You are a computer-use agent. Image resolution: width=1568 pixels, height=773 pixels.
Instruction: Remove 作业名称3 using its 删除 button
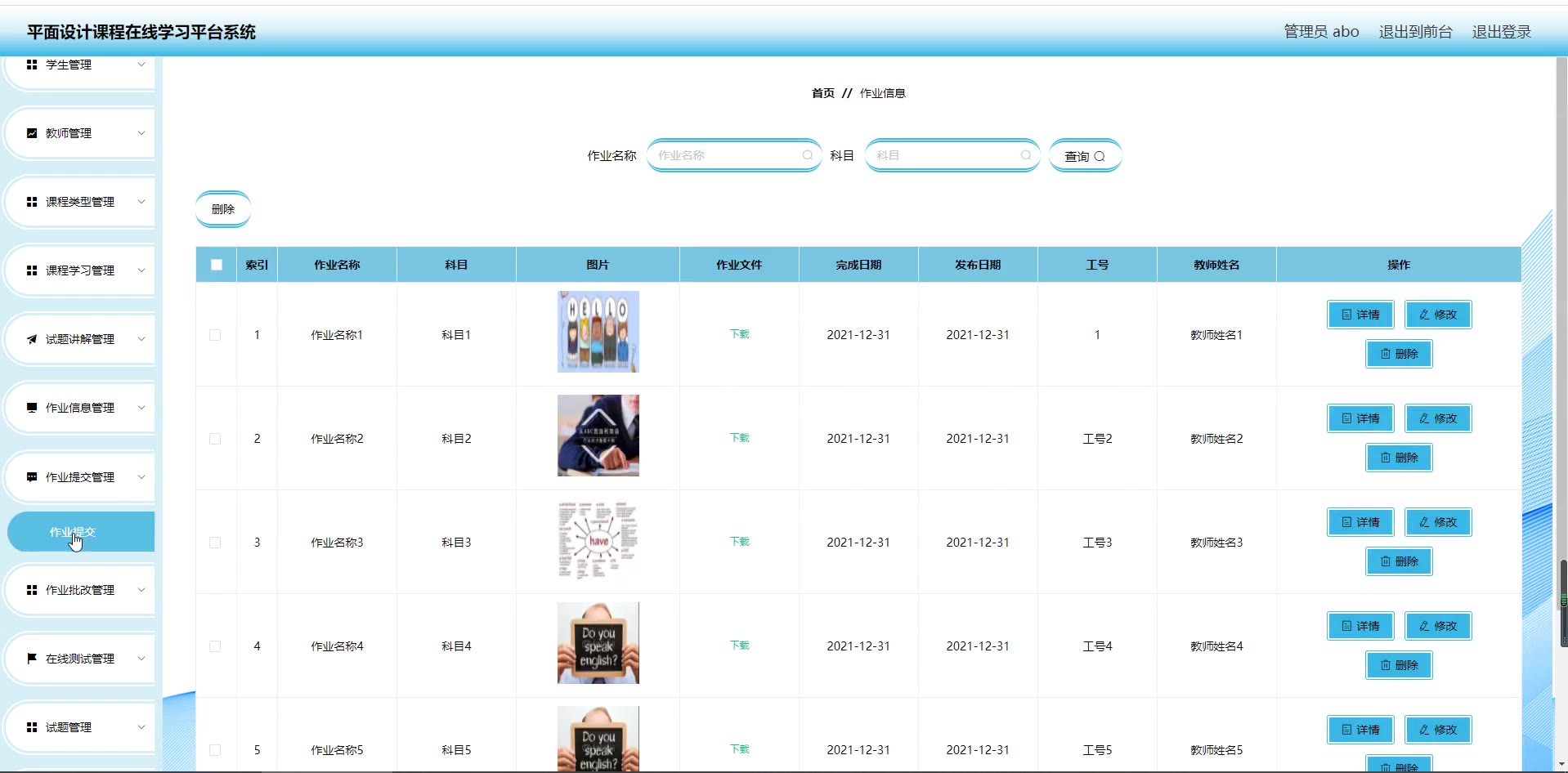(x=1399, y=561)
